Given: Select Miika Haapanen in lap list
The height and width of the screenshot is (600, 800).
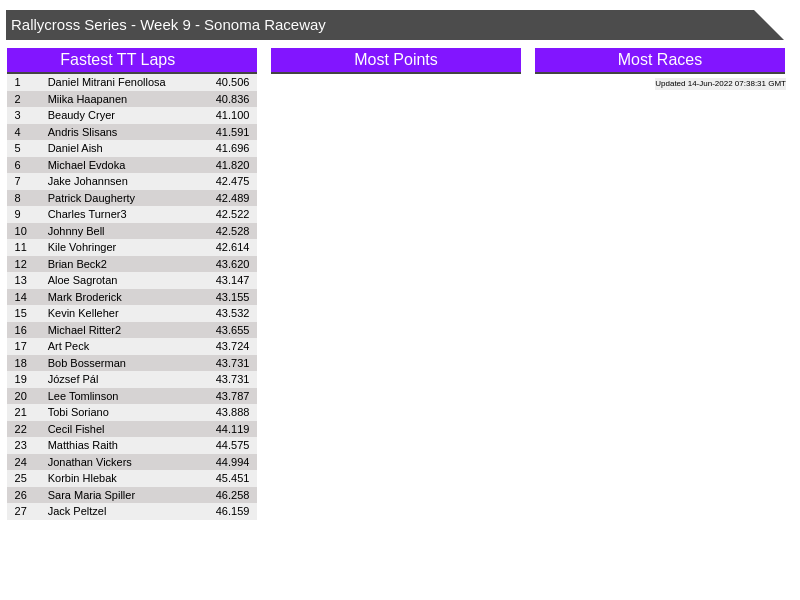Looking at the screenshot, I should (x=87, y=99).
